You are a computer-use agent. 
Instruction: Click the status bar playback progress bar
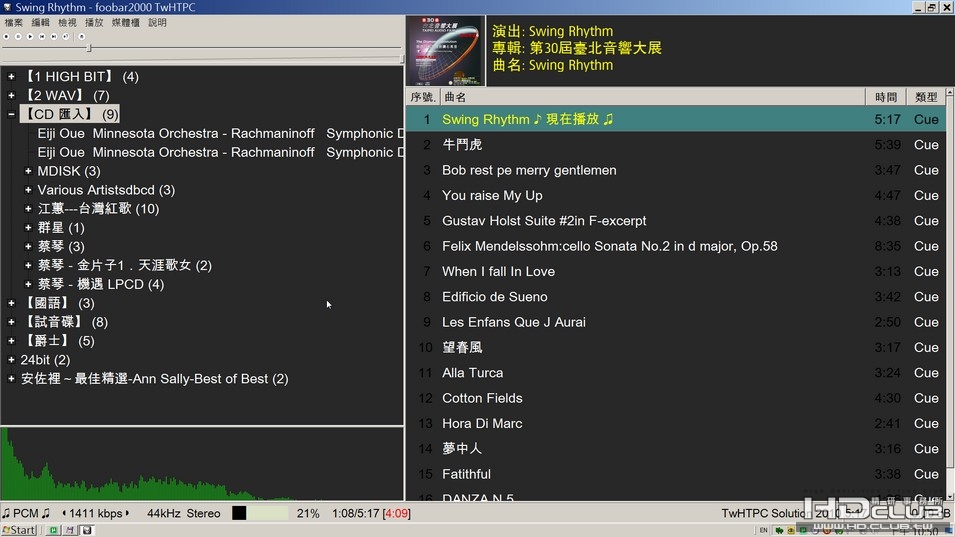(260, 513)
